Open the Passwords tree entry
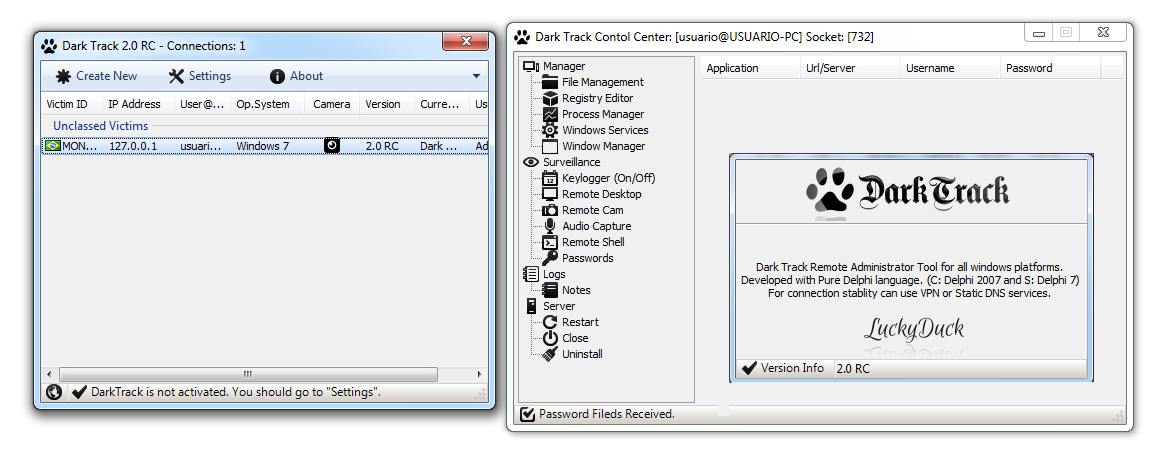This screenshot has width=1159, height=457. (x=588, y=258)
